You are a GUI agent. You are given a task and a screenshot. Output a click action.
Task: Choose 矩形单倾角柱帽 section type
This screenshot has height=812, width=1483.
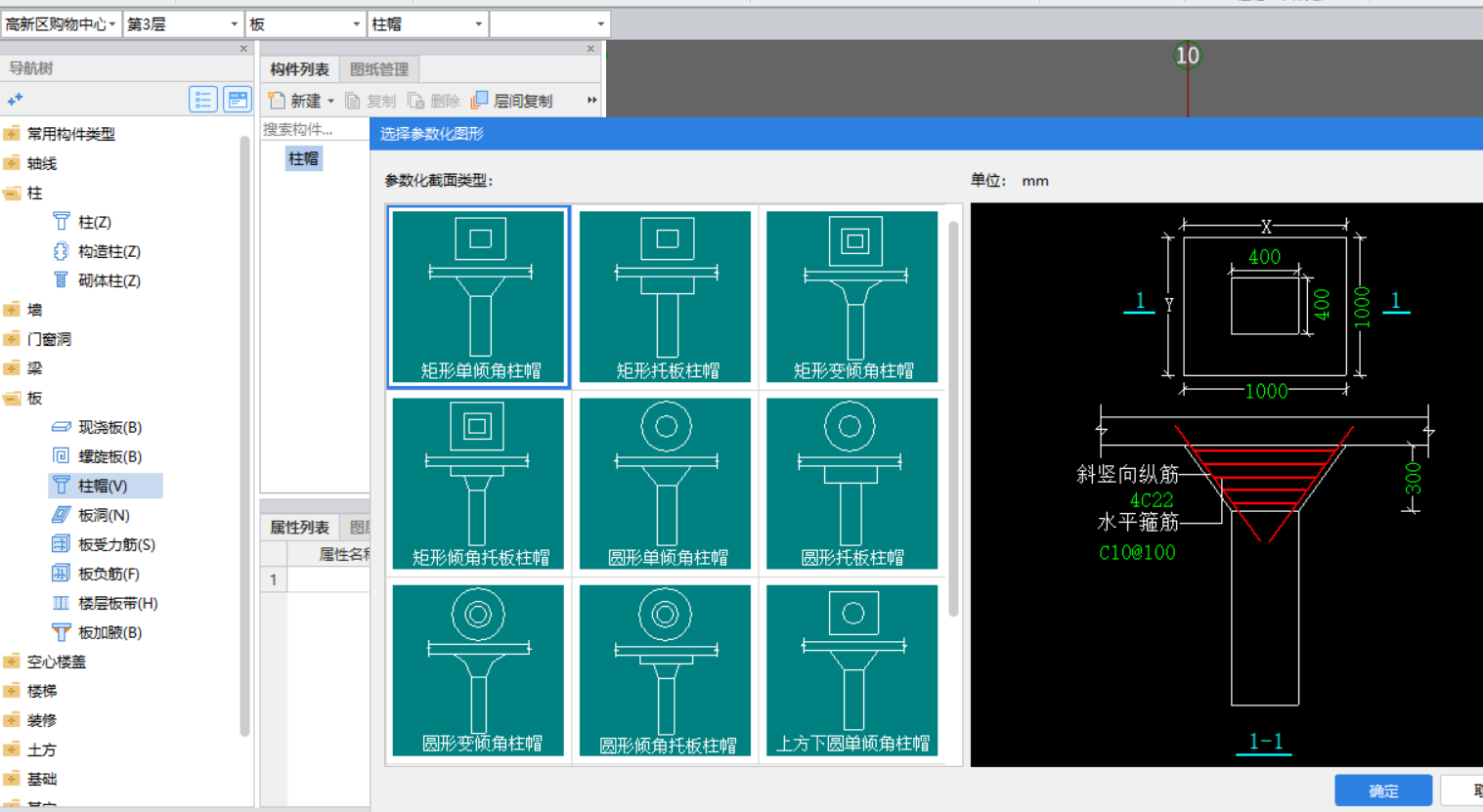click(479, 297)
